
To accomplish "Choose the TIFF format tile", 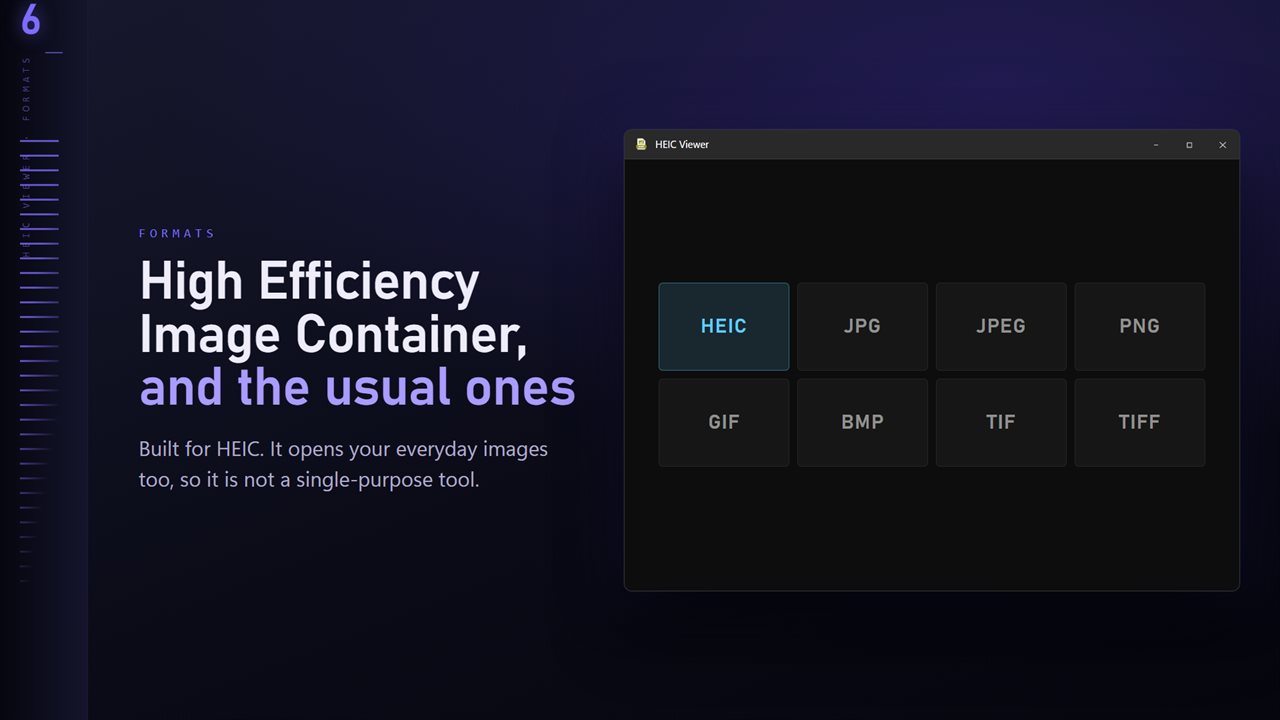I will tap(1140, 422).
